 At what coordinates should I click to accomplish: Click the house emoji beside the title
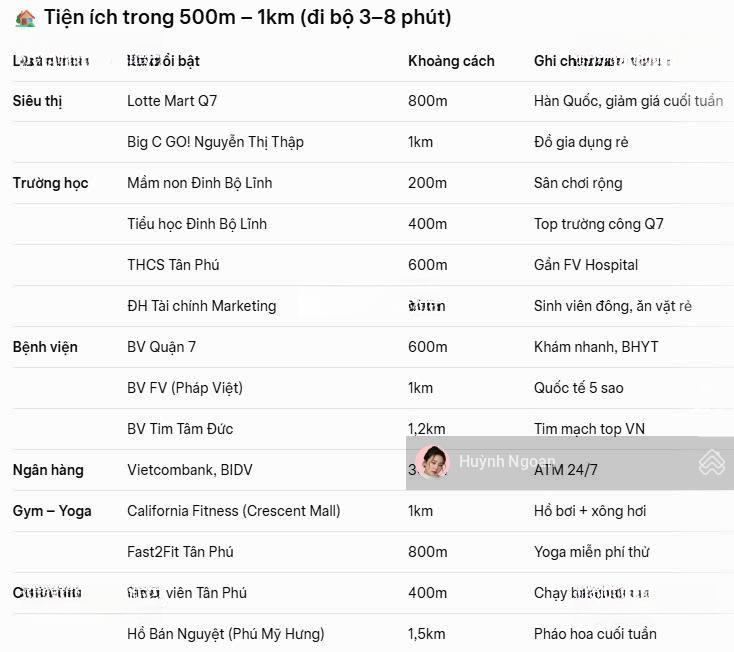pos(26,18)
